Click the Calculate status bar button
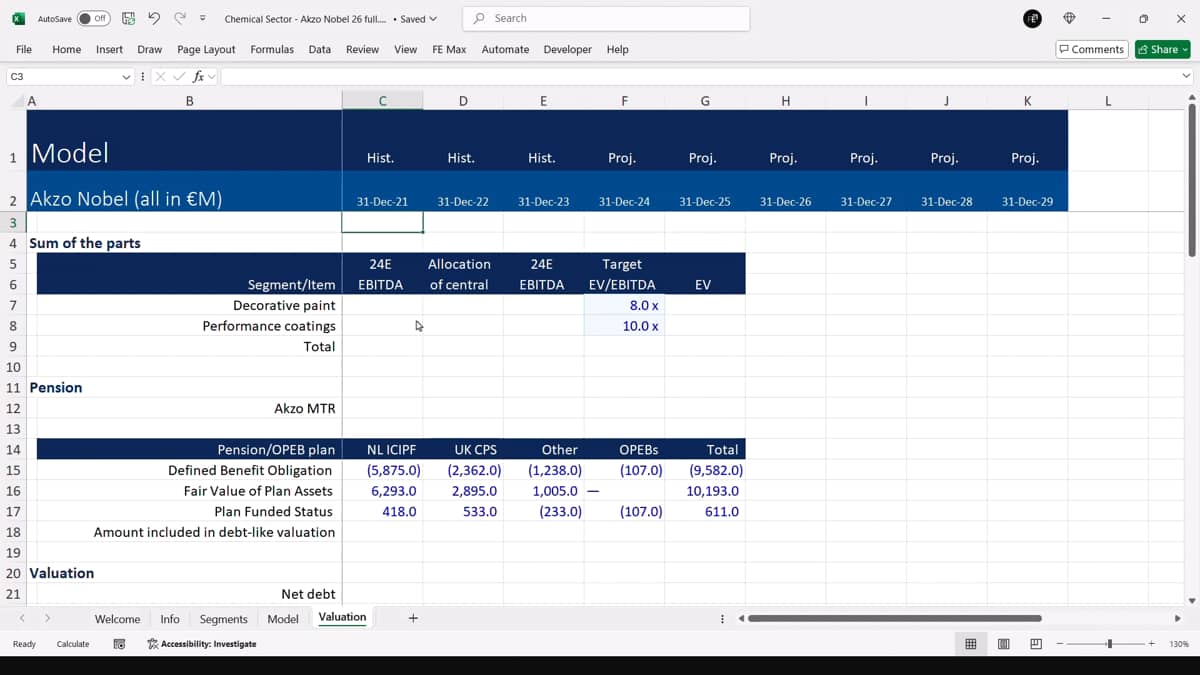This screenshot has height=675, width=1200. (73, 644)
